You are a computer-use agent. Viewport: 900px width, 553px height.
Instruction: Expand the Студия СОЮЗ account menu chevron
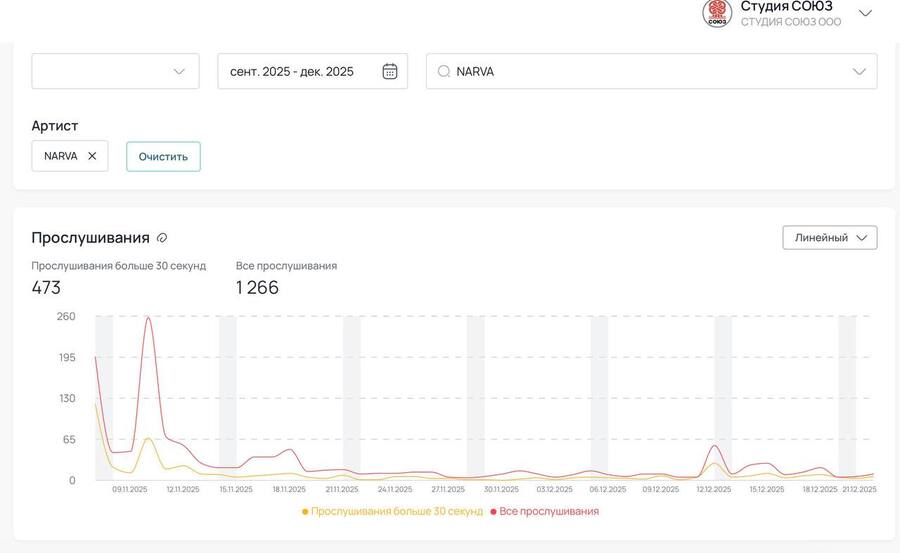(865, 13)
